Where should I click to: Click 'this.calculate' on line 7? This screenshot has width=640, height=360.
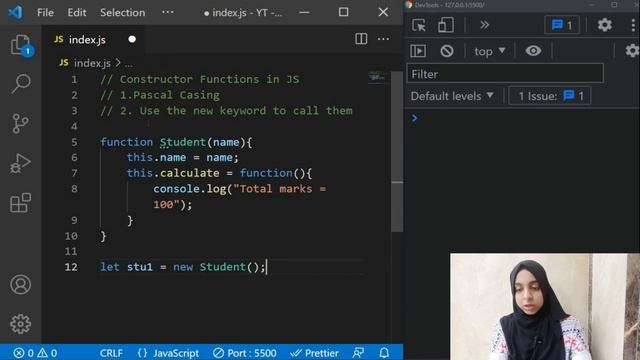click(x=173, y=173)
